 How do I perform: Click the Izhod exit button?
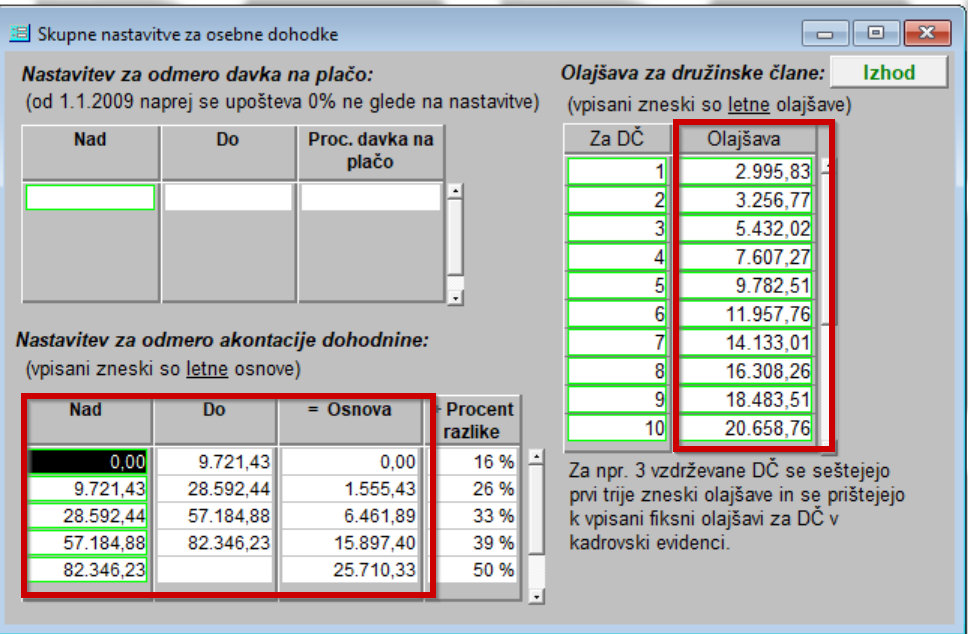[889, 73]
